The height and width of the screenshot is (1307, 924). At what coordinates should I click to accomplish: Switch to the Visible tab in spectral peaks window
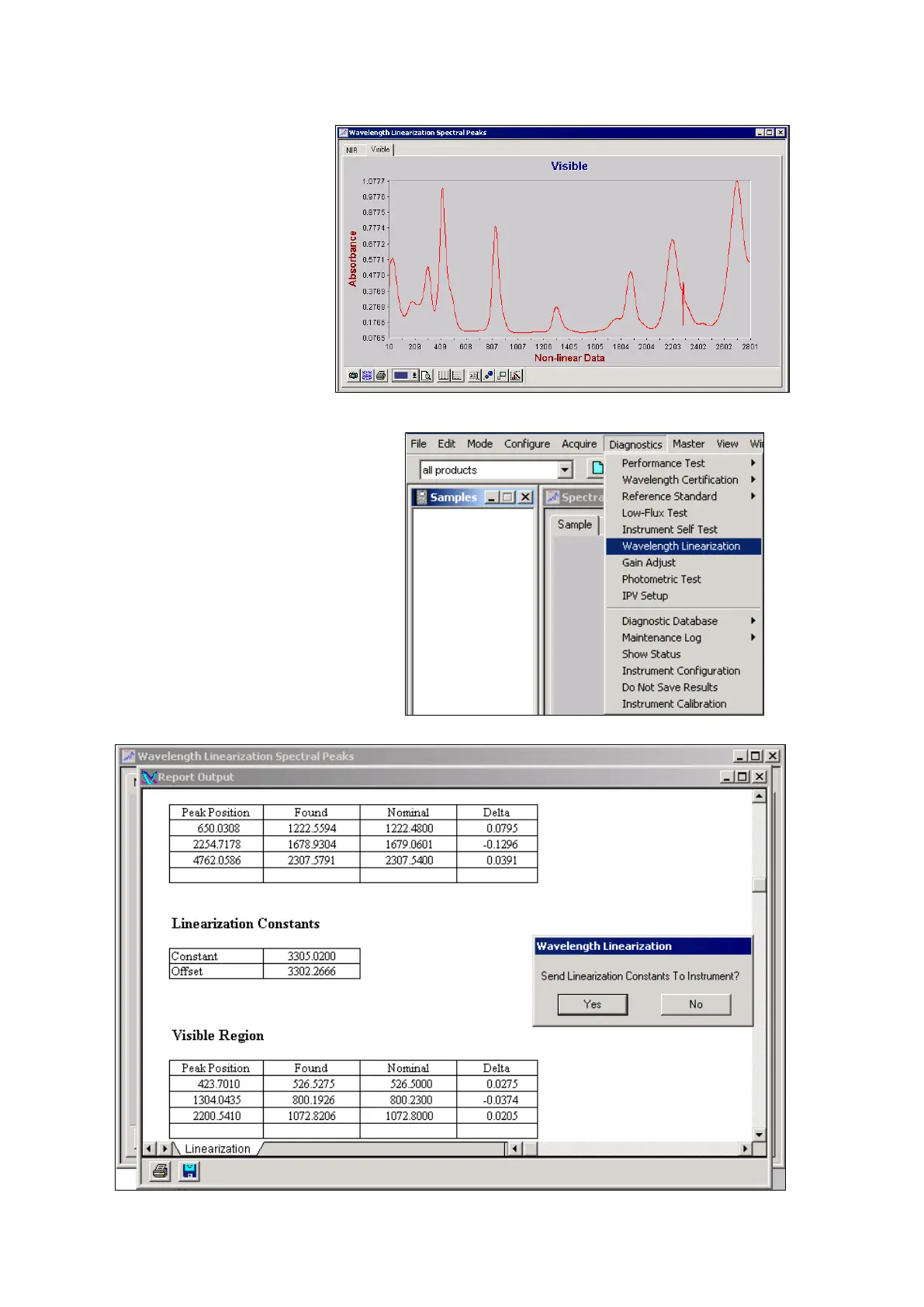(x=380, y=149)
